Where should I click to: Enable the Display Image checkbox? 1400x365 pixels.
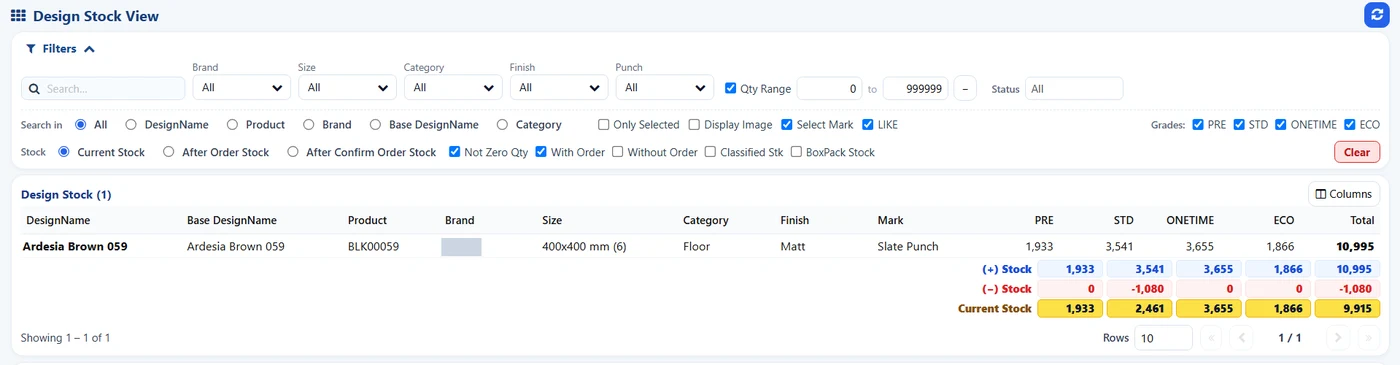(694, 125)
